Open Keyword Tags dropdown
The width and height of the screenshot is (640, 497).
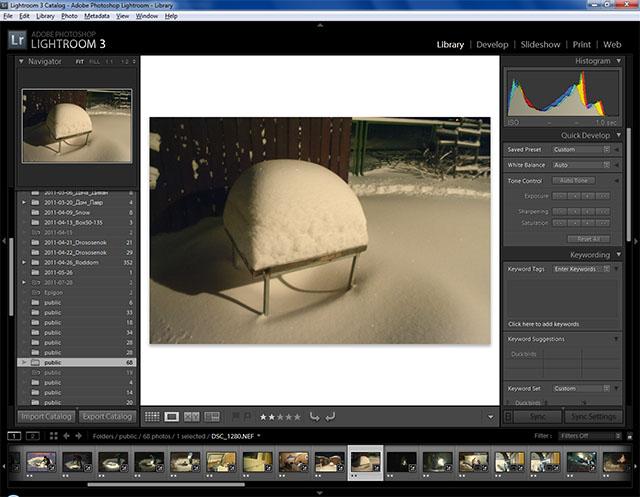(x=581, y=269)
